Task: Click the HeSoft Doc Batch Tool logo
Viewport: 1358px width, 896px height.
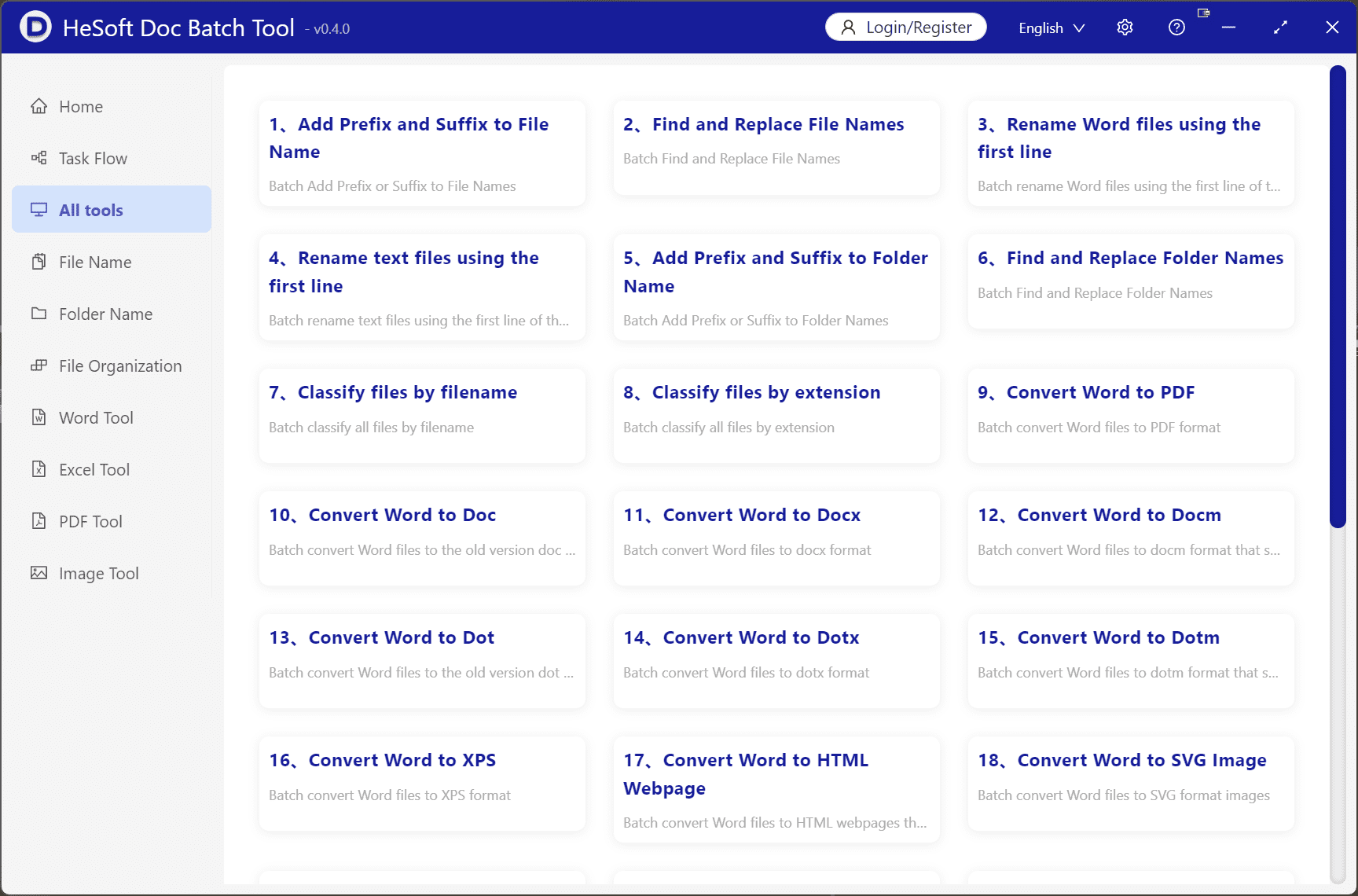Action: 35,27
